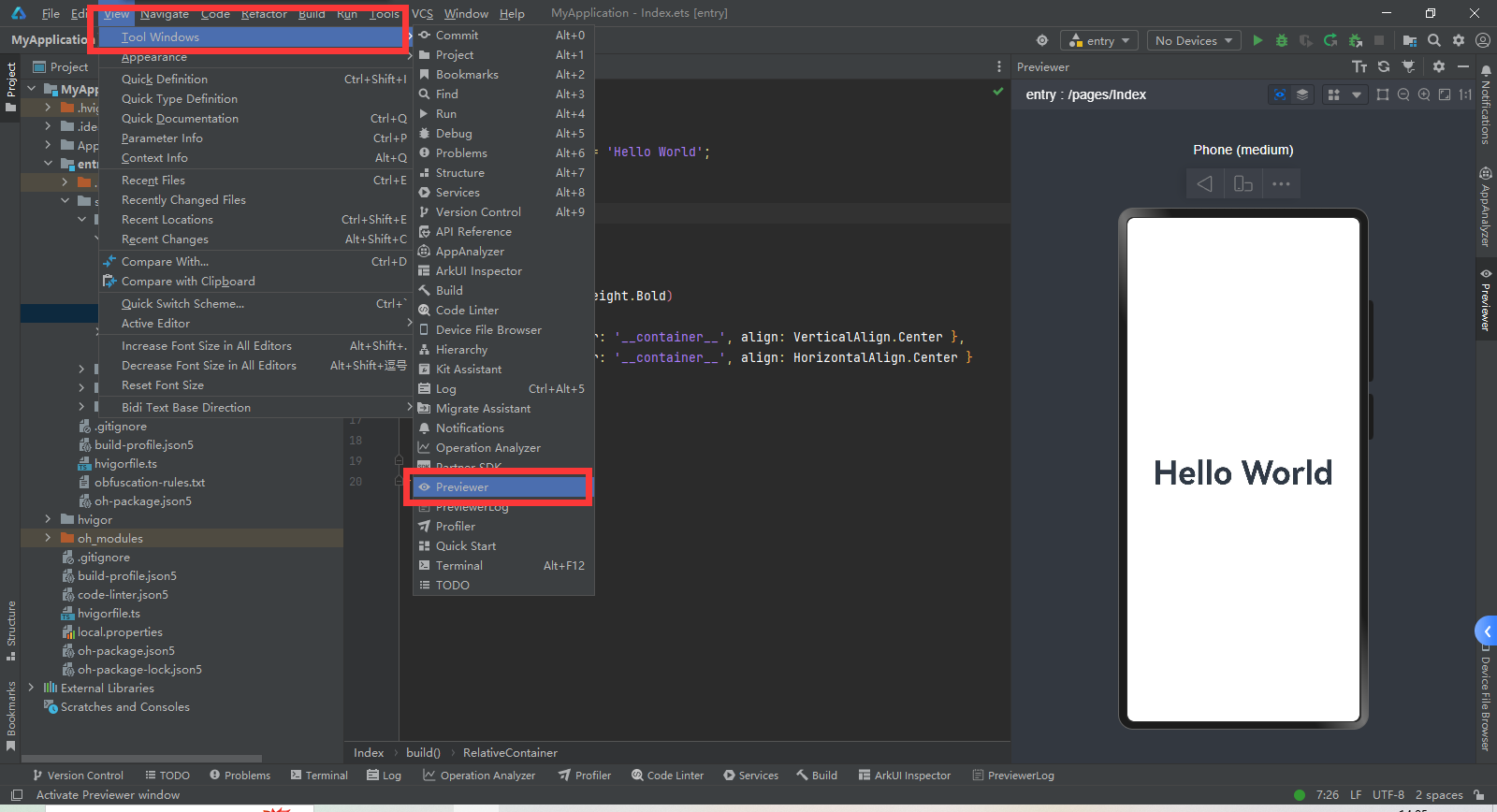1497x812 pixels.
Task: Click the Previewer plug debug icon
Action: (1408, 66)
